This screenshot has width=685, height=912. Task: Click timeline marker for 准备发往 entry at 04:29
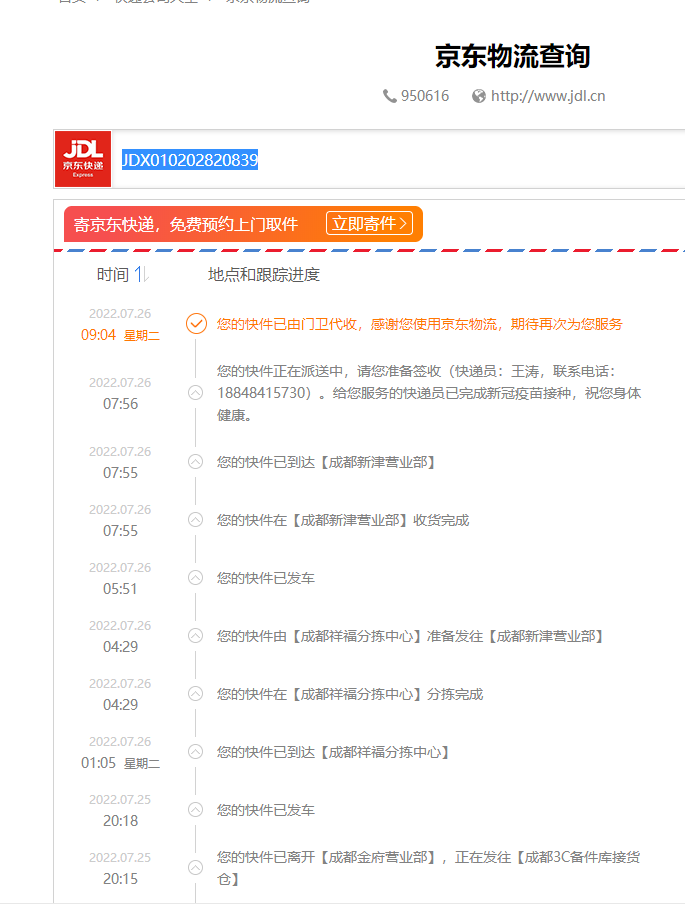pyautogui.click(x=195, y=636)
